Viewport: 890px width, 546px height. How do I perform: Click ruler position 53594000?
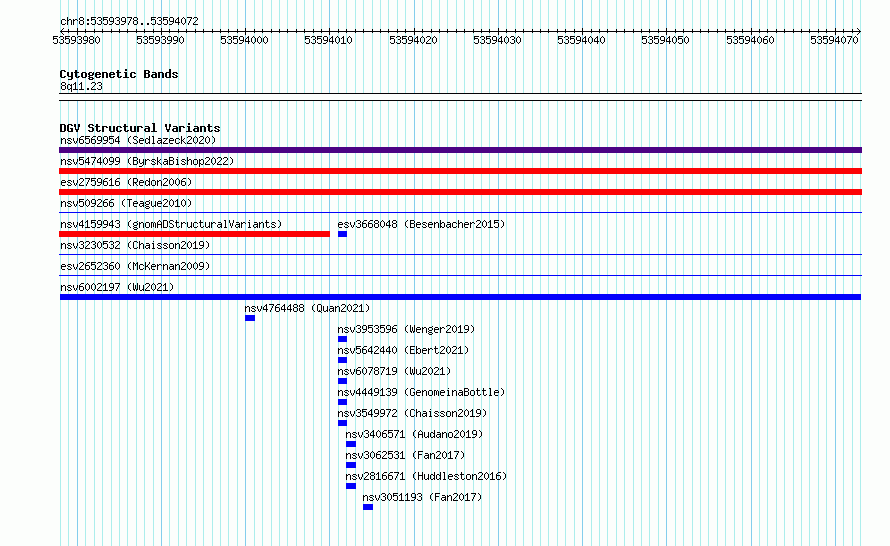point(244,40)
